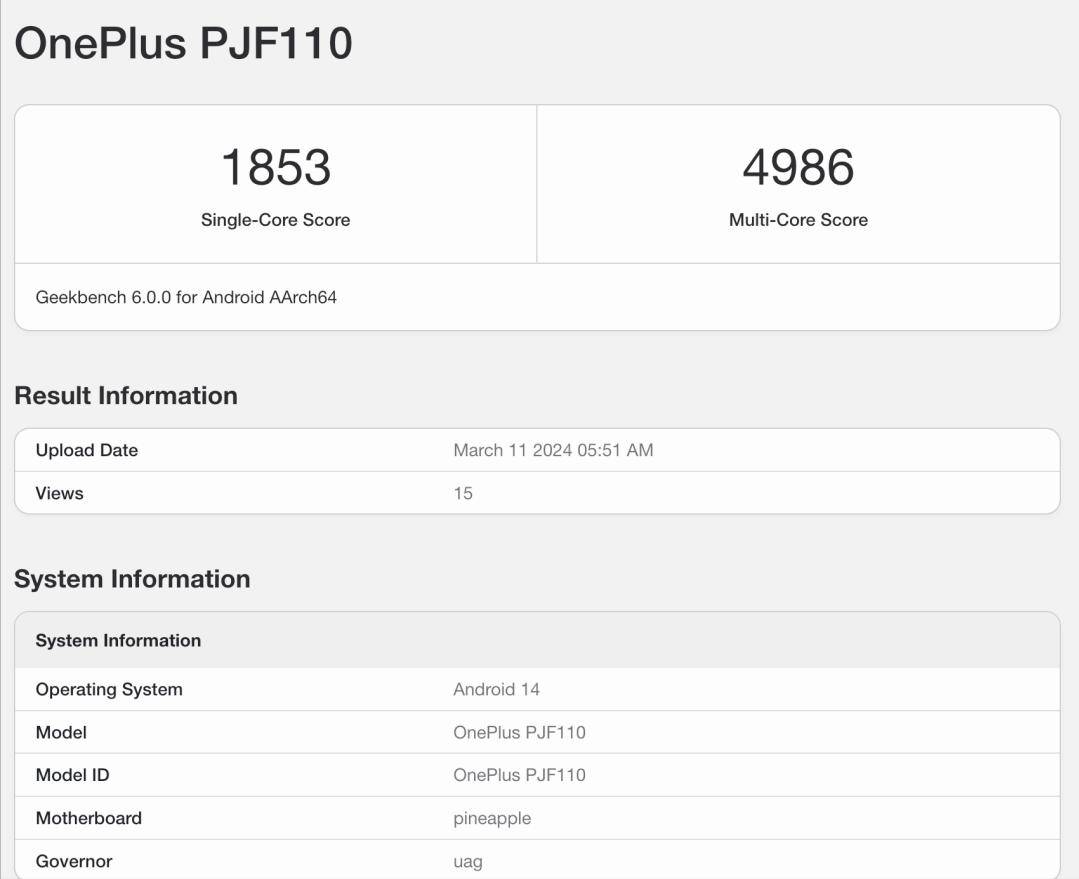Click the Views row label

[60, 493]
